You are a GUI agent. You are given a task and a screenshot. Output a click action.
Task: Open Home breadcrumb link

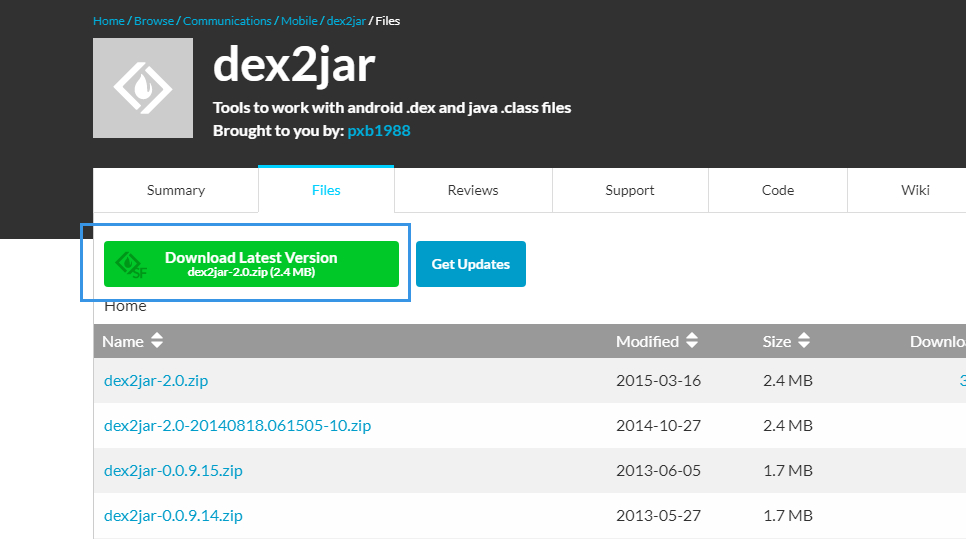coord(108,21)
